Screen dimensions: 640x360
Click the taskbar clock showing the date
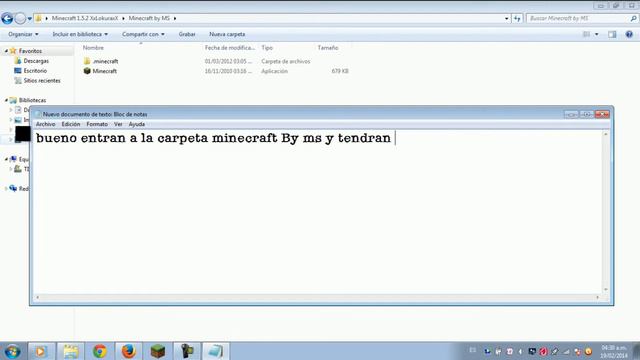pos(613,351)
